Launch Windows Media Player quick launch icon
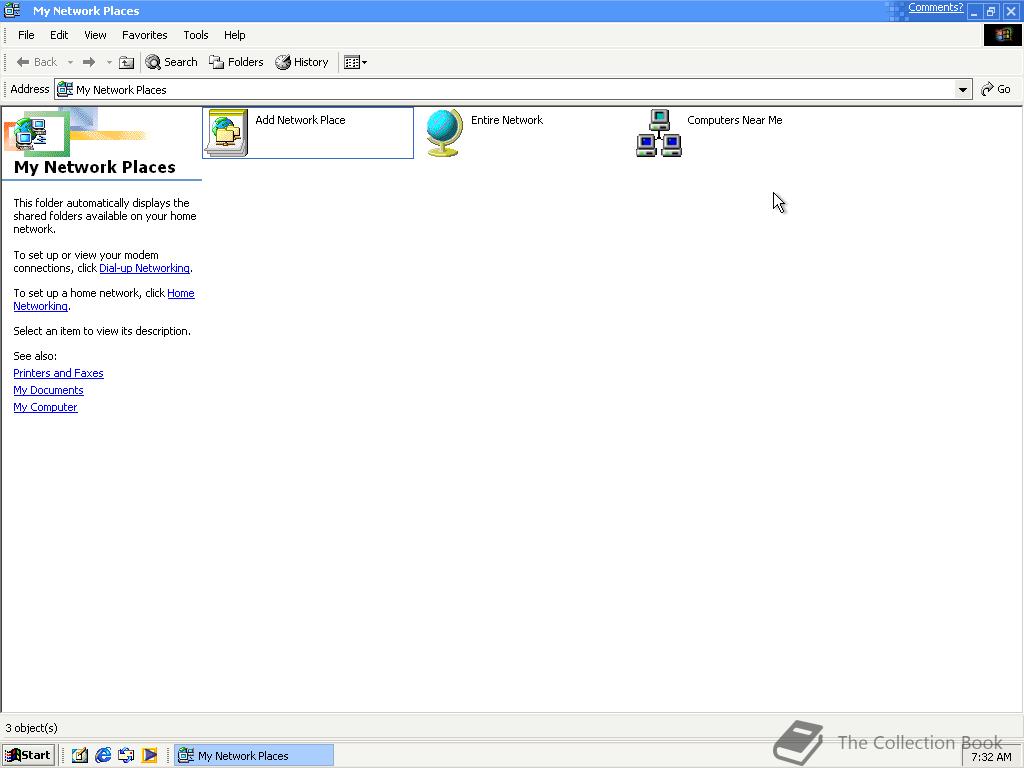 150,755
